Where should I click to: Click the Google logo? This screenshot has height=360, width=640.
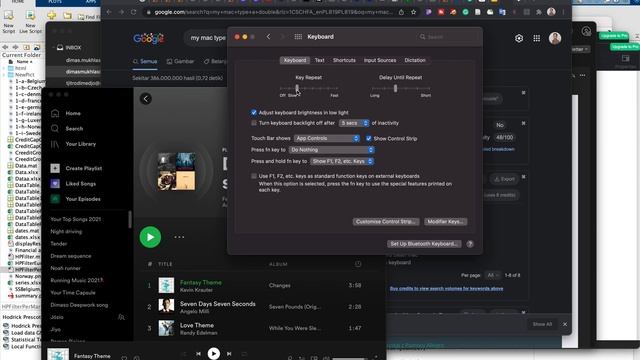click(149, 38)
